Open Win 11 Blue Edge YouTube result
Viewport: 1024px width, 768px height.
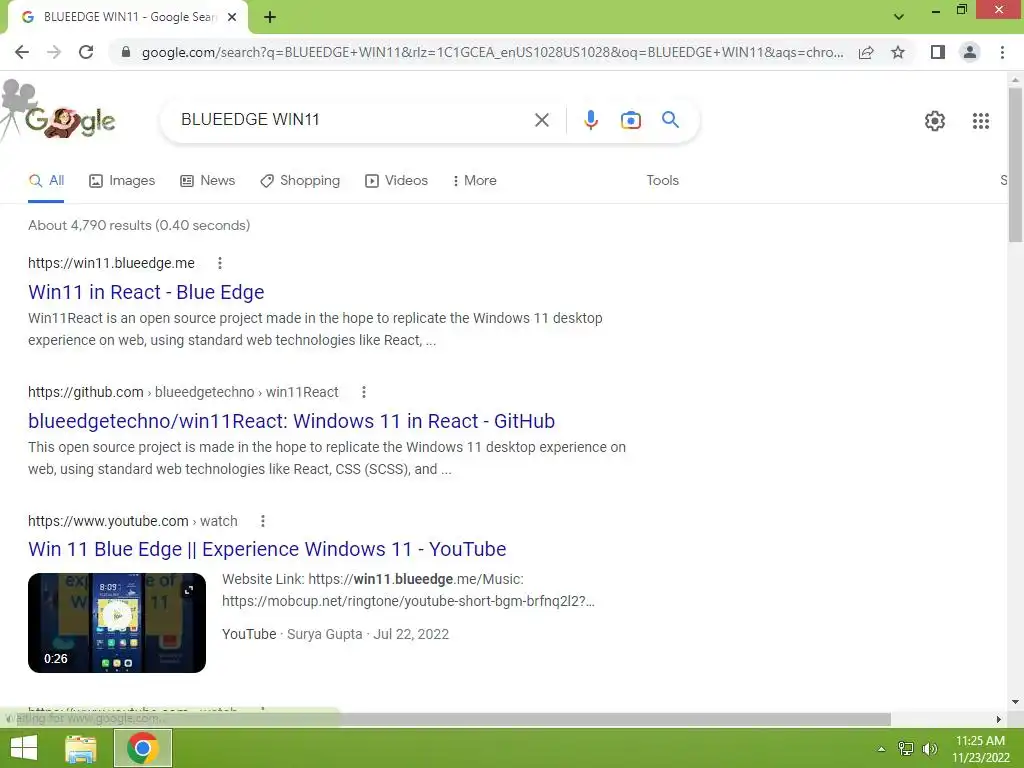tap(267, 549)
